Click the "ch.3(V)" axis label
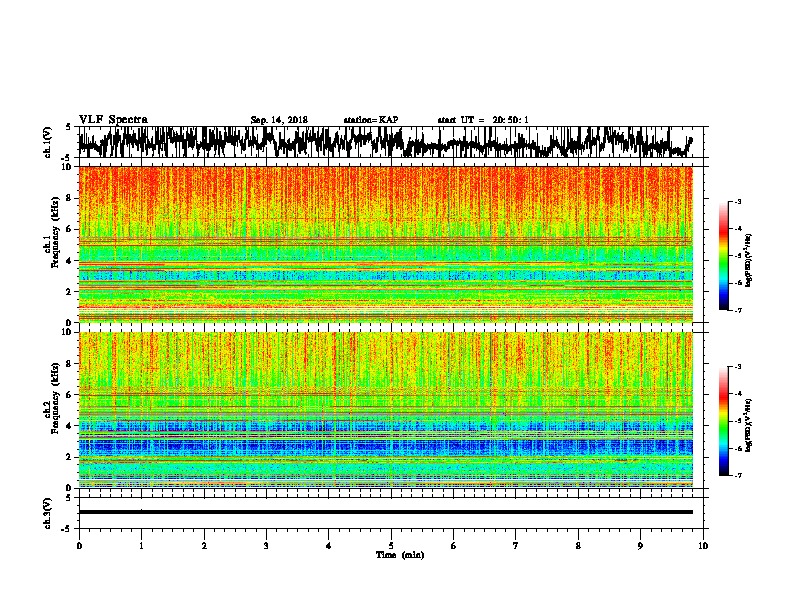Screen dimensions: 792x612 [x=48, y=514]
